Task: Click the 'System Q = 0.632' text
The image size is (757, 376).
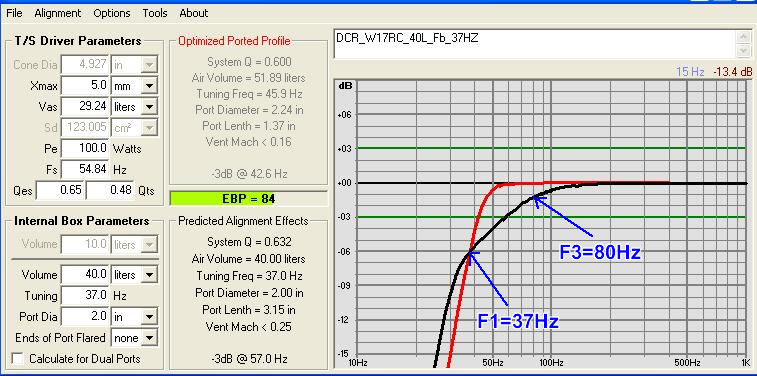Action: (x=249, y=242)
